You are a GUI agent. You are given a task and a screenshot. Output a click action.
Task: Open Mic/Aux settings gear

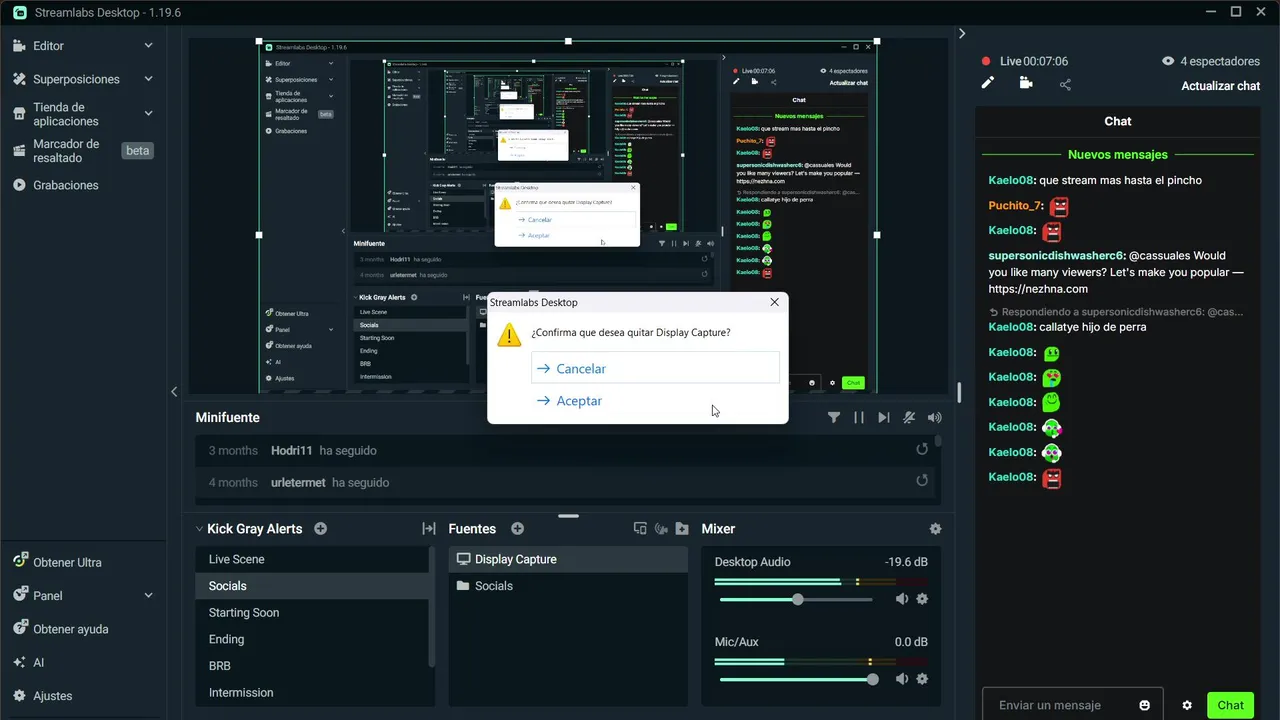click(922, 679)
